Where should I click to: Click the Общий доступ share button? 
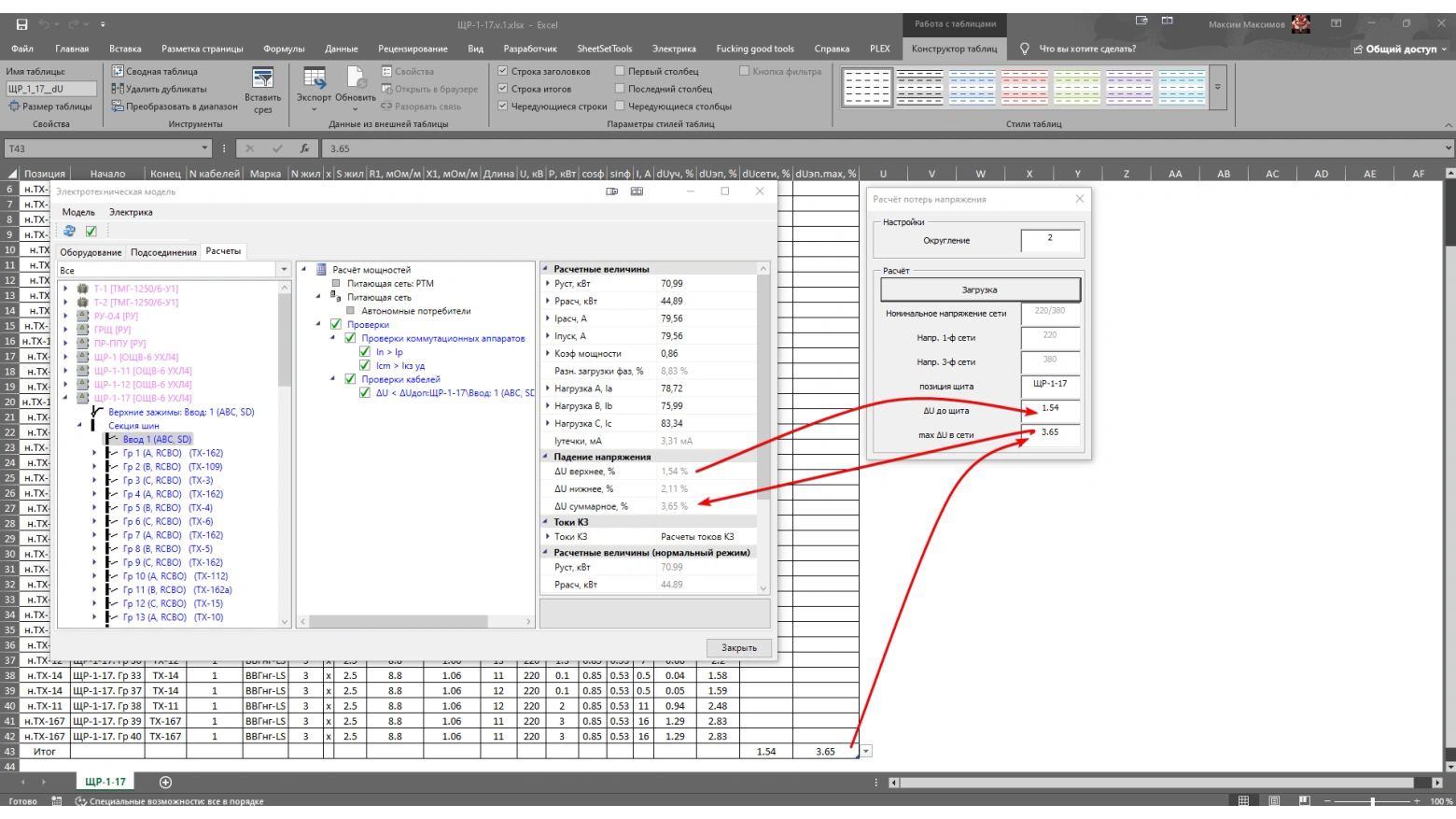(x=1400, y=49)
